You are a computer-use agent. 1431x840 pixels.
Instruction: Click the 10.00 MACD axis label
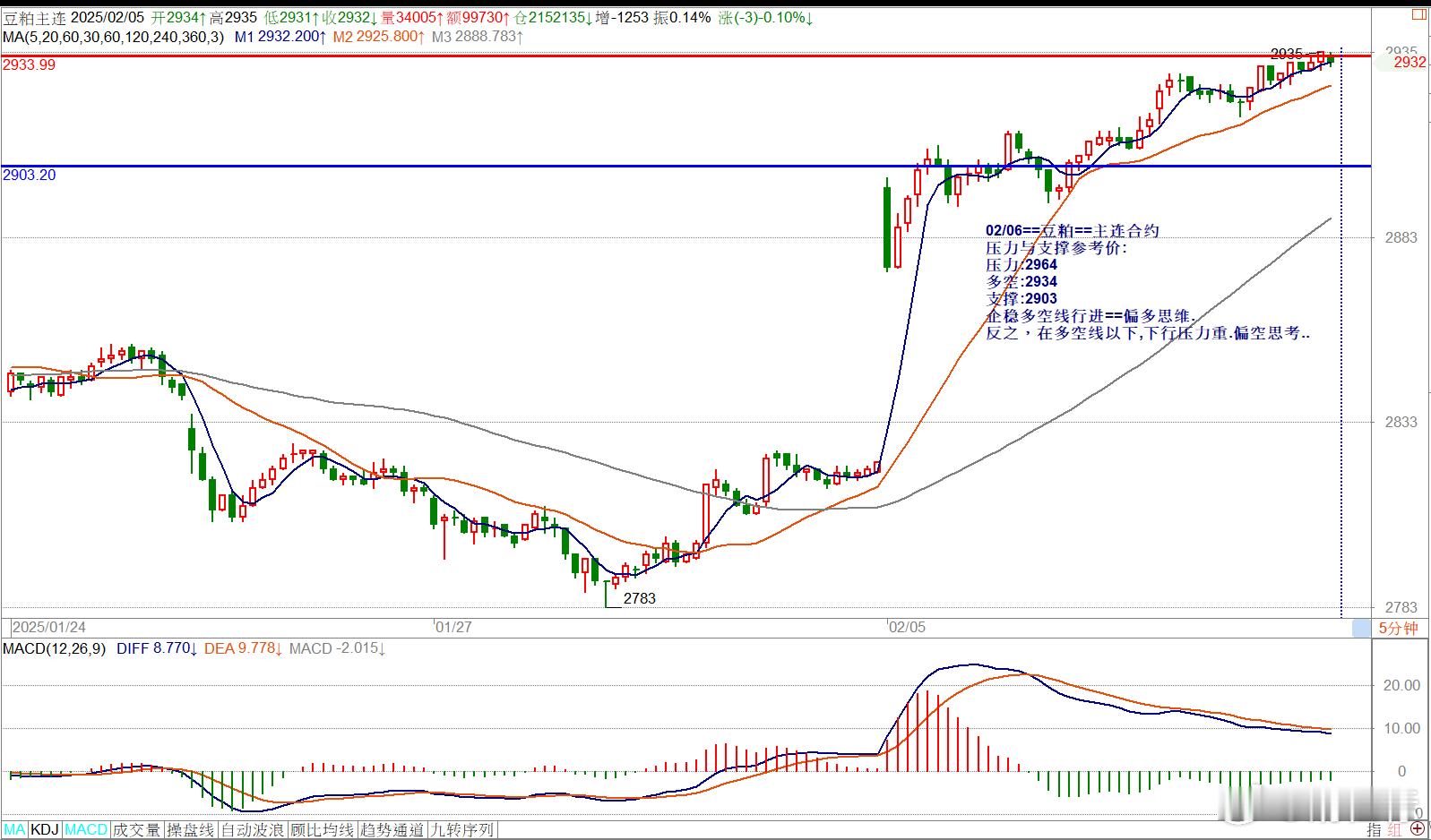tap(1402, 728)
